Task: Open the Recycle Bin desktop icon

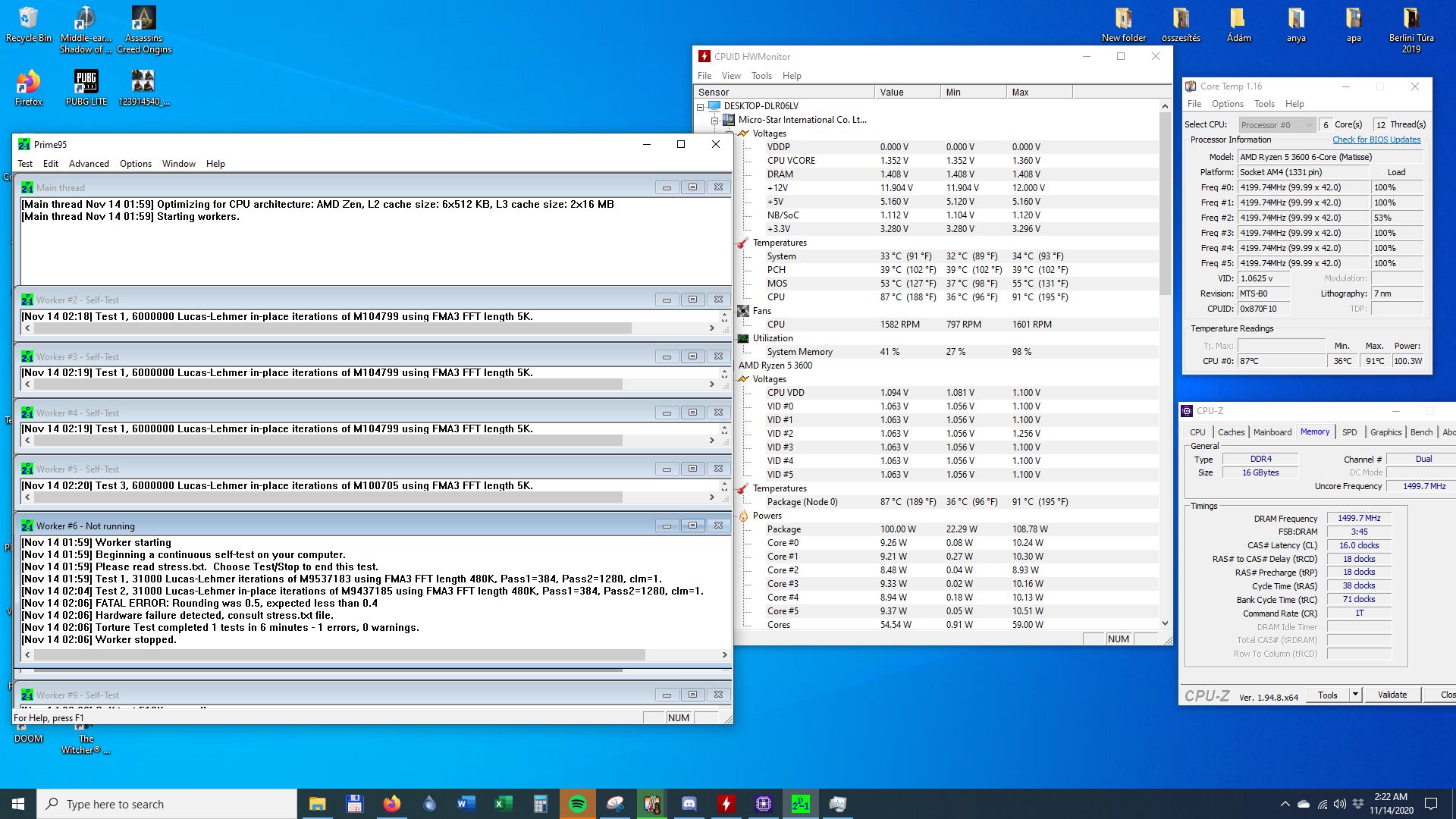Action: 28,25
